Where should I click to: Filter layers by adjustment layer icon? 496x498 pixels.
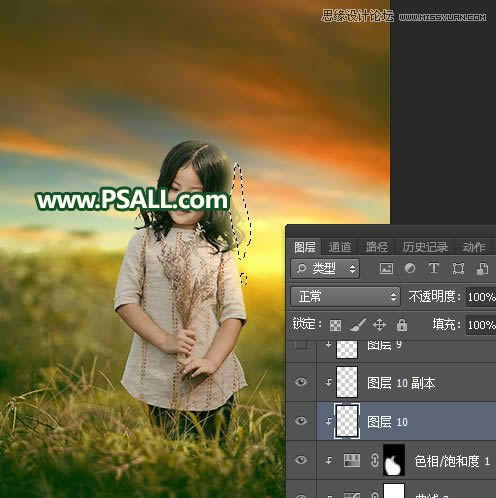pyautogui.click(x=410, y=268)
